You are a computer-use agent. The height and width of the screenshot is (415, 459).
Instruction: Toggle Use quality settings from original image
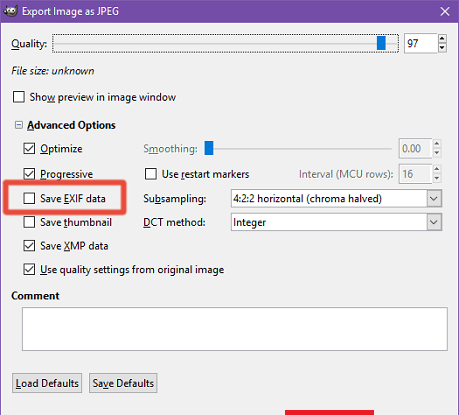click(29, 269)
